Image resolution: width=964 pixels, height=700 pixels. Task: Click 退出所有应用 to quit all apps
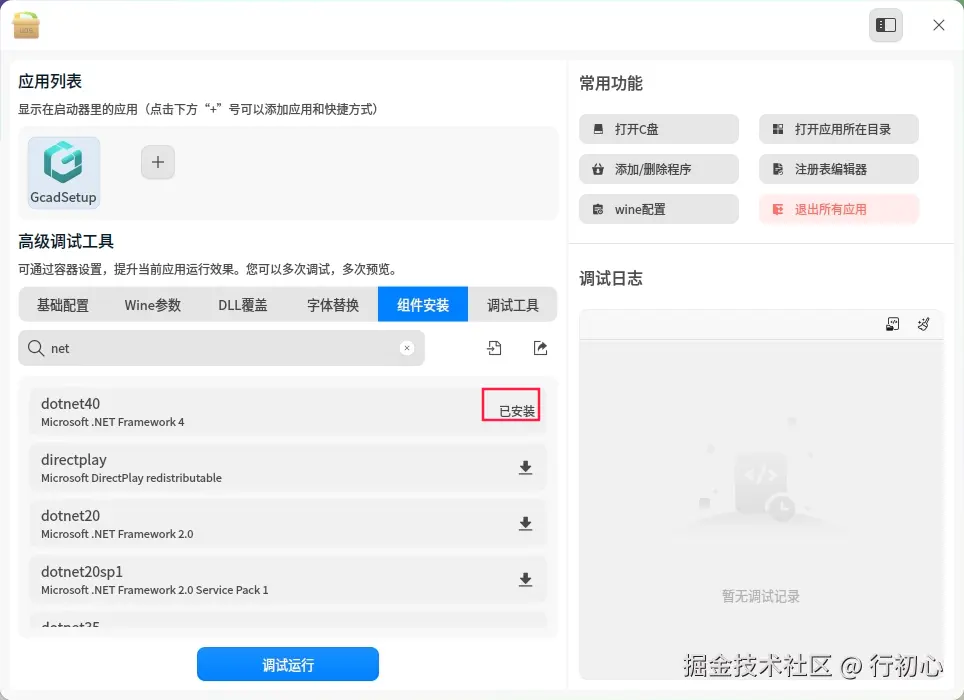[839, 209]
